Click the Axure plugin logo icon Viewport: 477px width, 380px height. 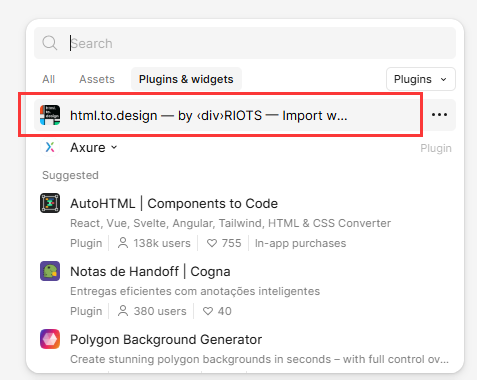tap(50, 147)
